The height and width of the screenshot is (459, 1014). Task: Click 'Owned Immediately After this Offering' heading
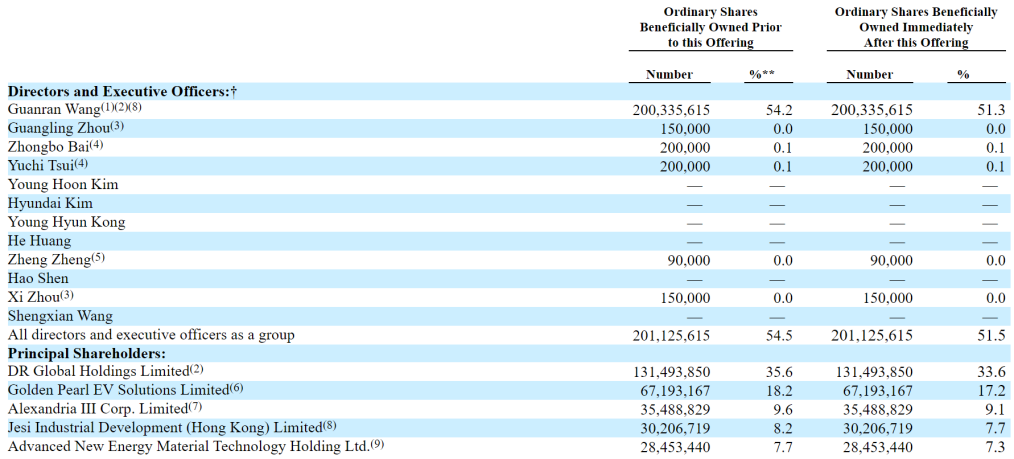point(916,35)
